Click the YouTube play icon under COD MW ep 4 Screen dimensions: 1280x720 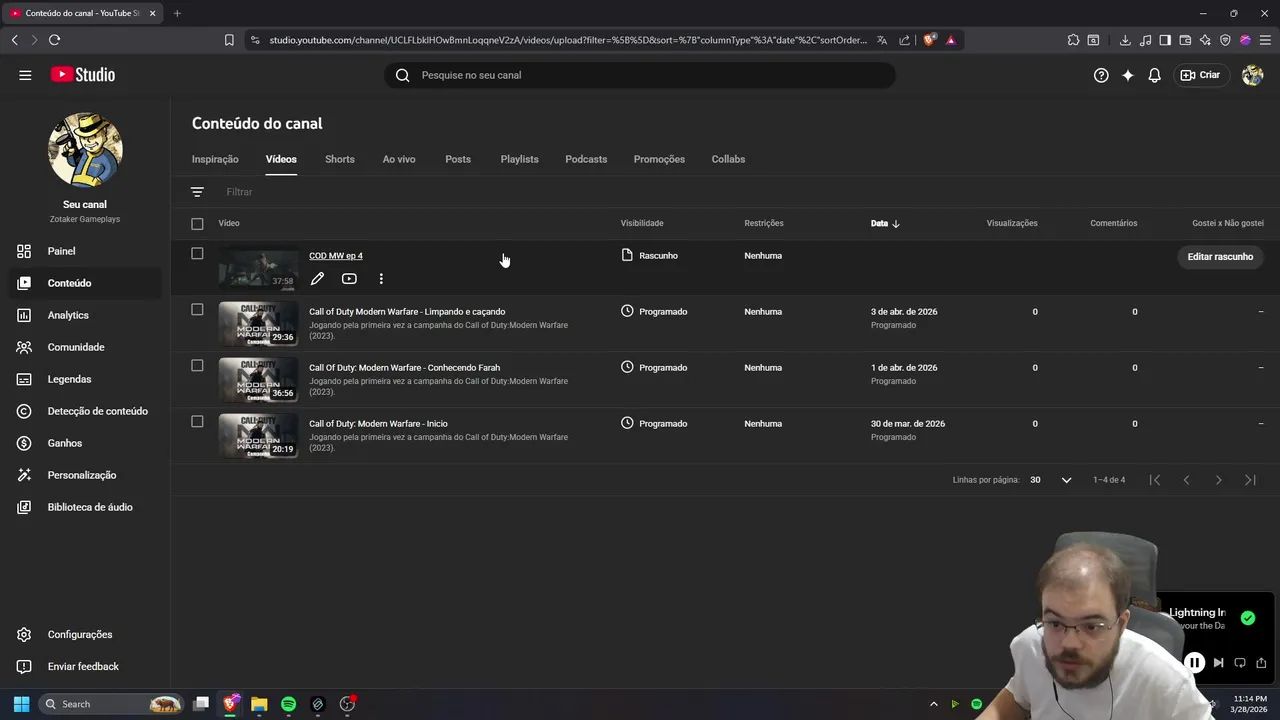(349, 279)
